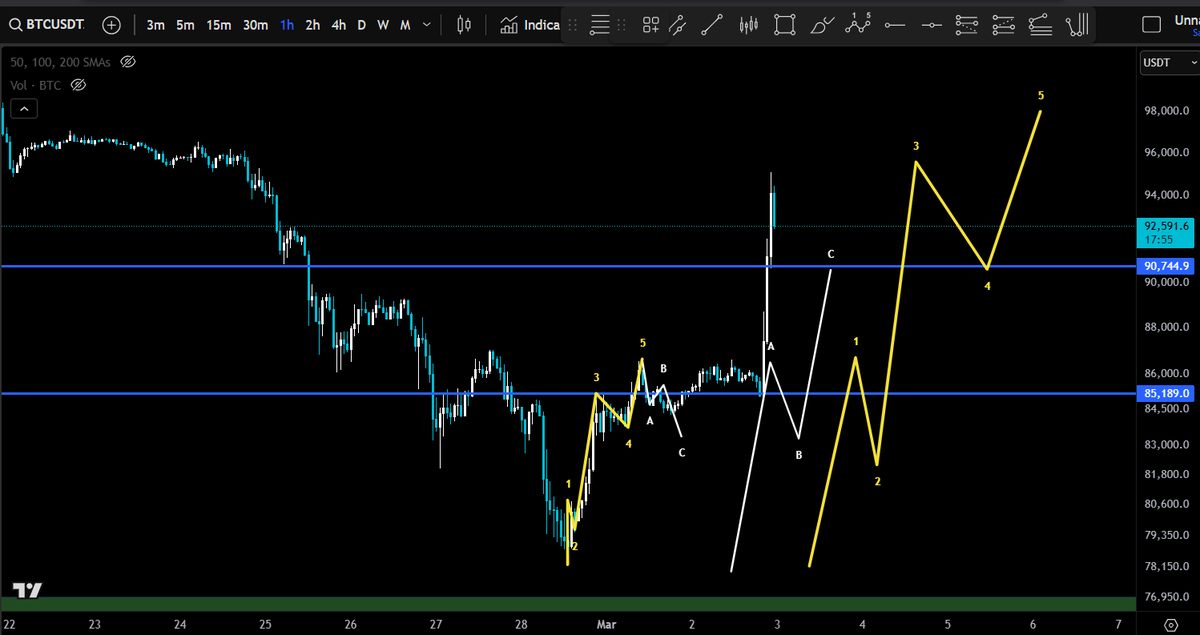Click the symbol search magnifier icon
Image resolution: width=1200 pixels, height=635 pixels.
point(14,24)
